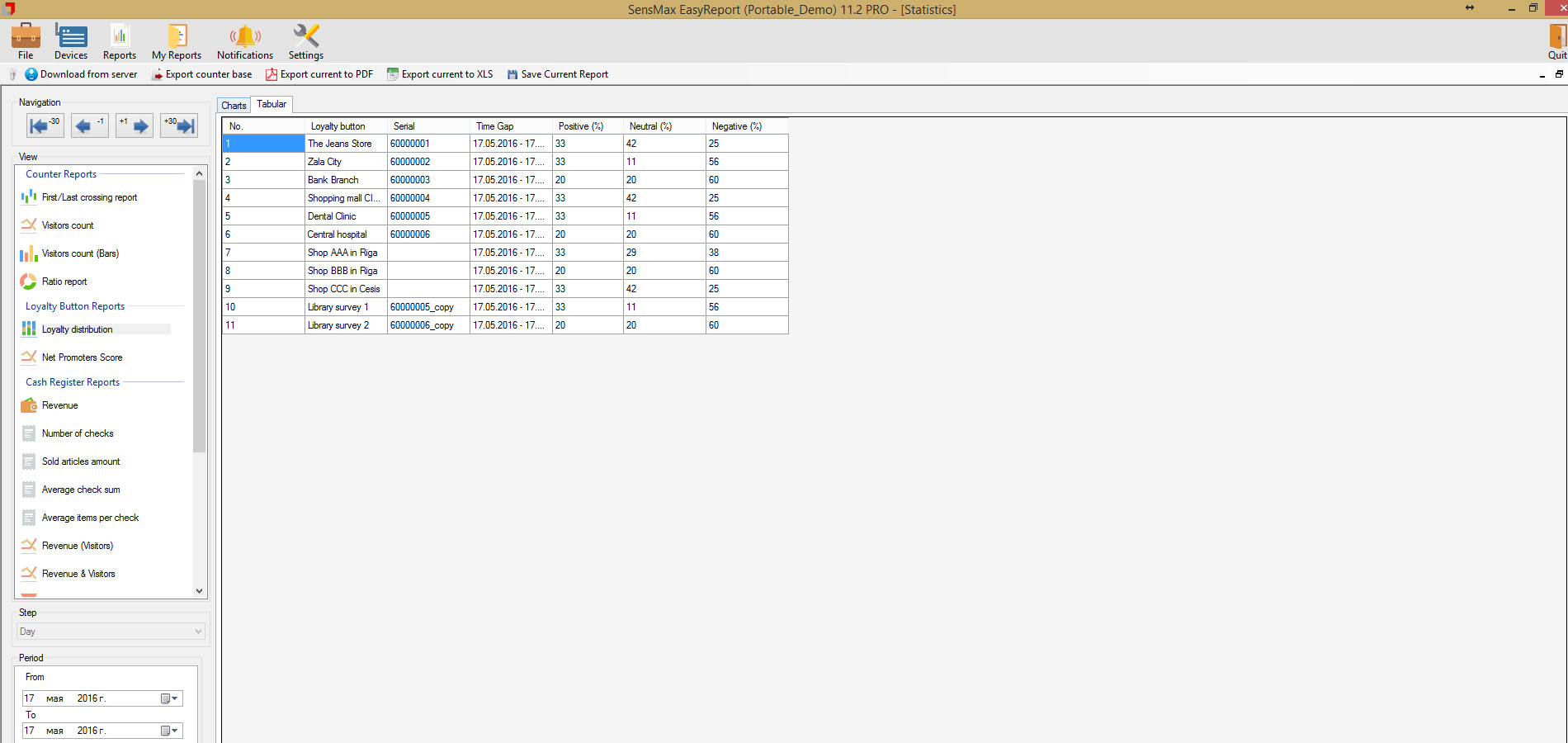The width and height of the screenshot is (1568, 743).
Task: Open the To date calendar picker
Action: click(x=169, y=731)
